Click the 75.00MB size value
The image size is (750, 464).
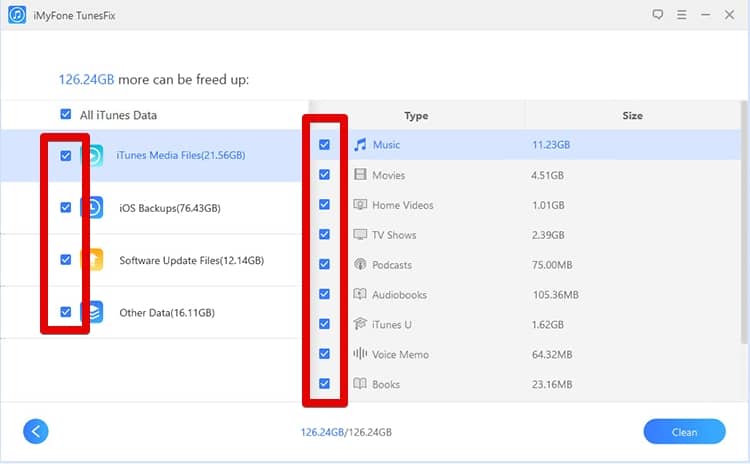click(x=552, y=265)
